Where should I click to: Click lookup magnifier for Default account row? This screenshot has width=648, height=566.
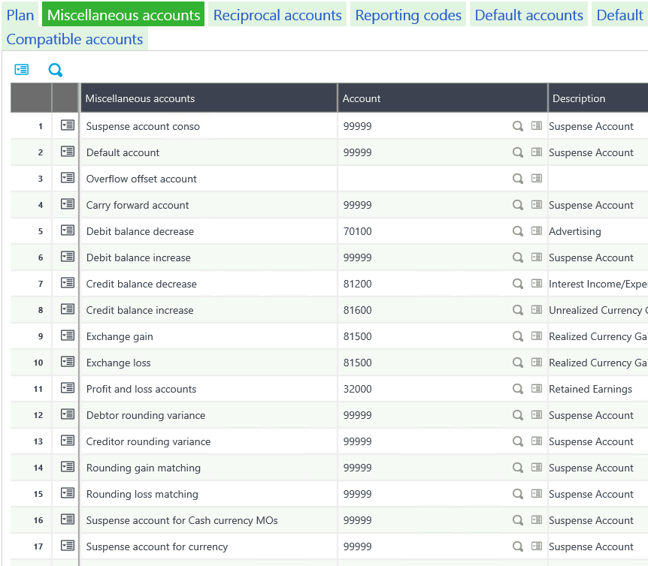[x=518, y=153]
